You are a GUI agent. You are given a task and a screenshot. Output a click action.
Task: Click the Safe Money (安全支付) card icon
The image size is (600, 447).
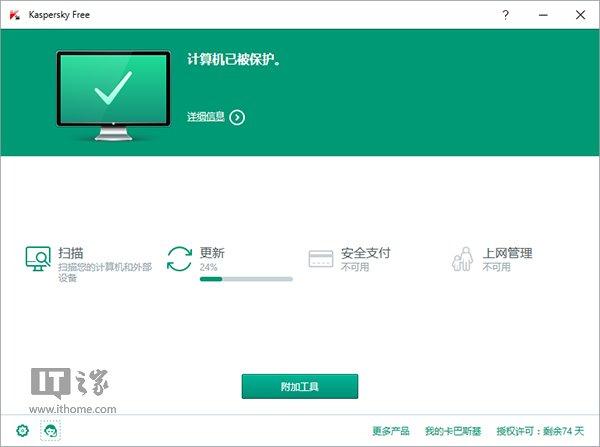321,259
